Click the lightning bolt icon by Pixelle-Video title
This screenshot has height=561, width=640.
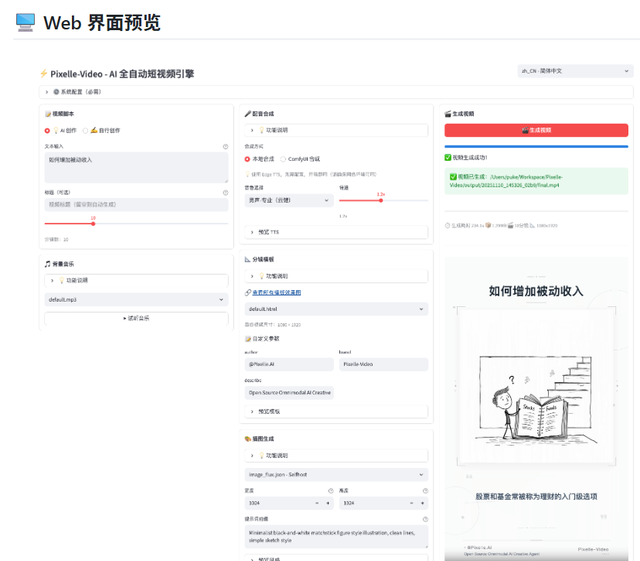43,74
